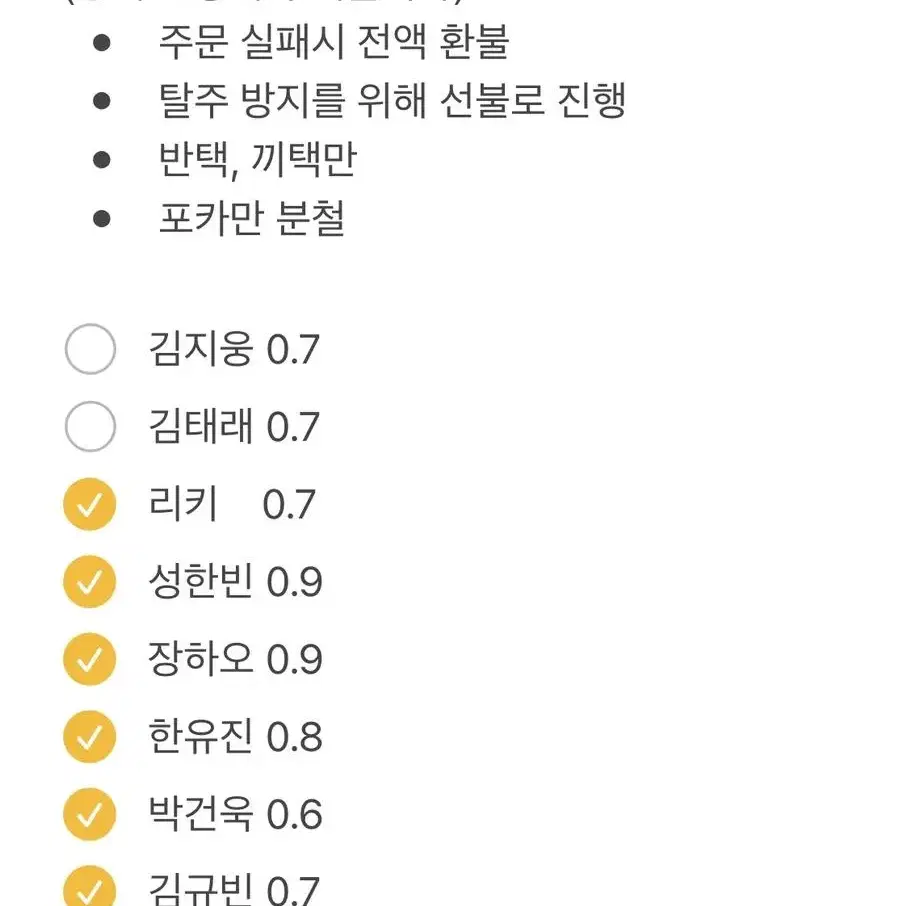Select the 김지웅 0.7 option label
Viewport: 906px width, 906px height.
tap(234, 349)
